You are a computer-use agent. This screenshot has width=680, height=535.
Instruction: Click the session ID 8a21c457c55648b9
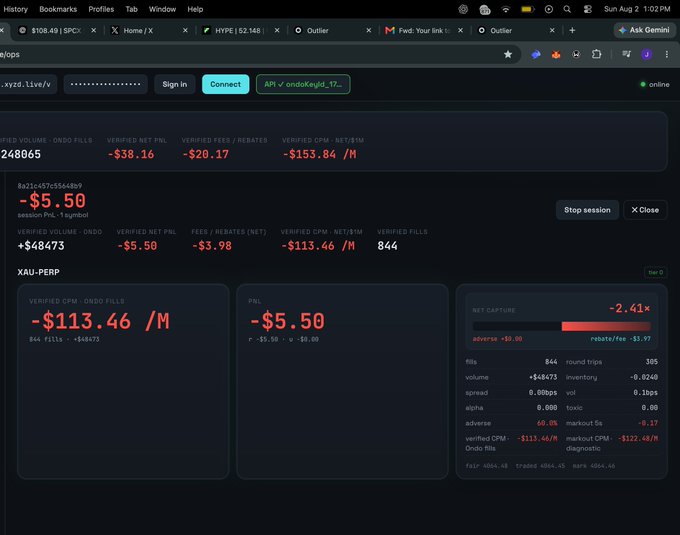coord(50,186)
